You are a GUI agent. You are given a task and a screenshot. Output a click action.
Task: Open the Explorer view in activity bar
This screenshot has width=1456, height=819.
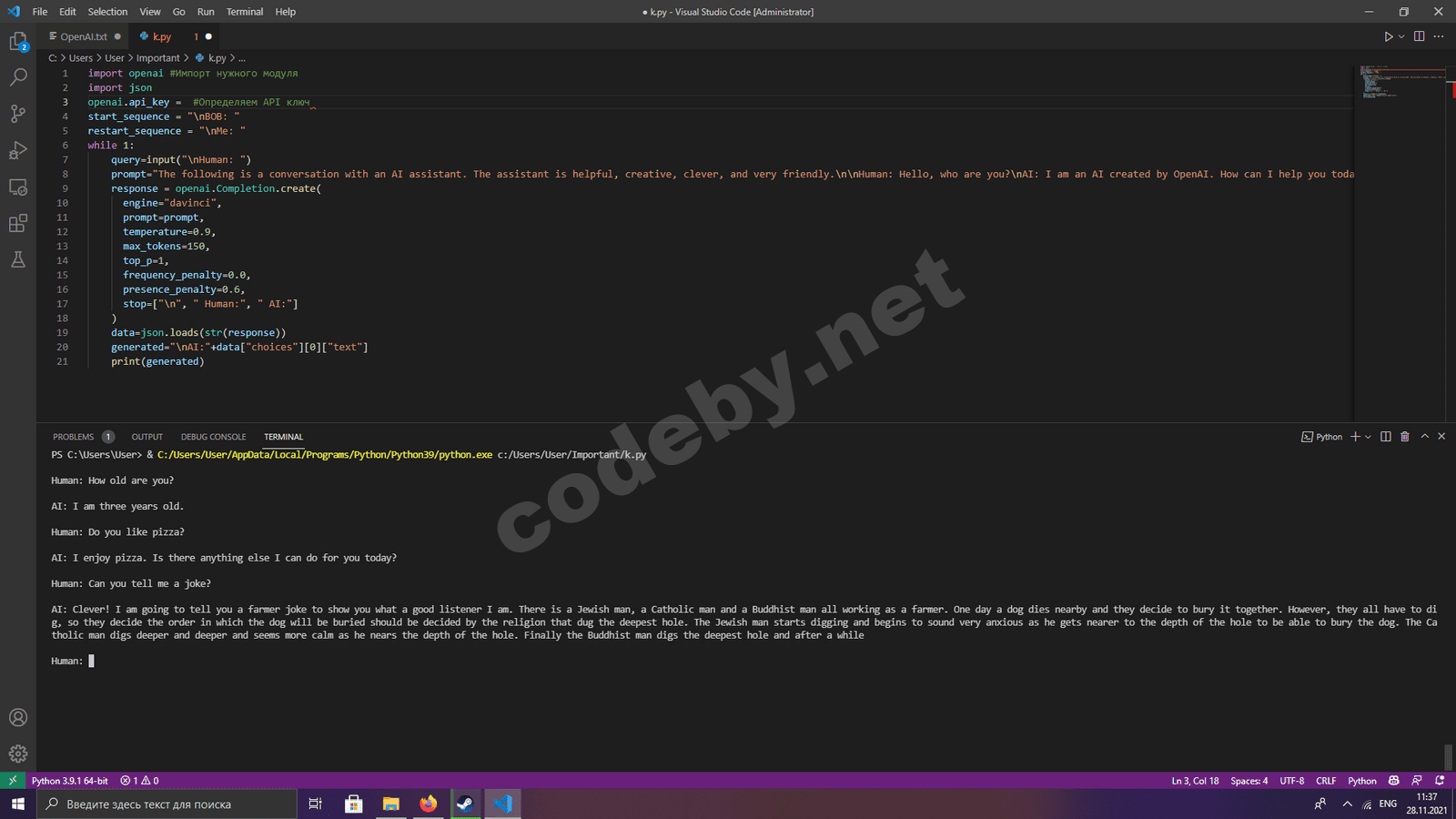18,42
